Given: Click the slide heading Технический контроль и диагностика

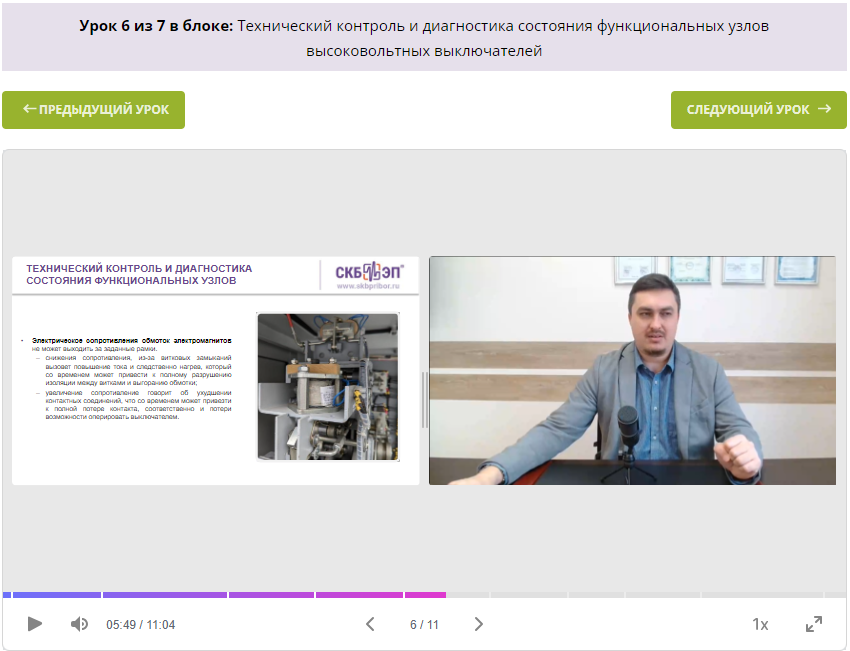Looking at the screenshot, I should [139, 274].
